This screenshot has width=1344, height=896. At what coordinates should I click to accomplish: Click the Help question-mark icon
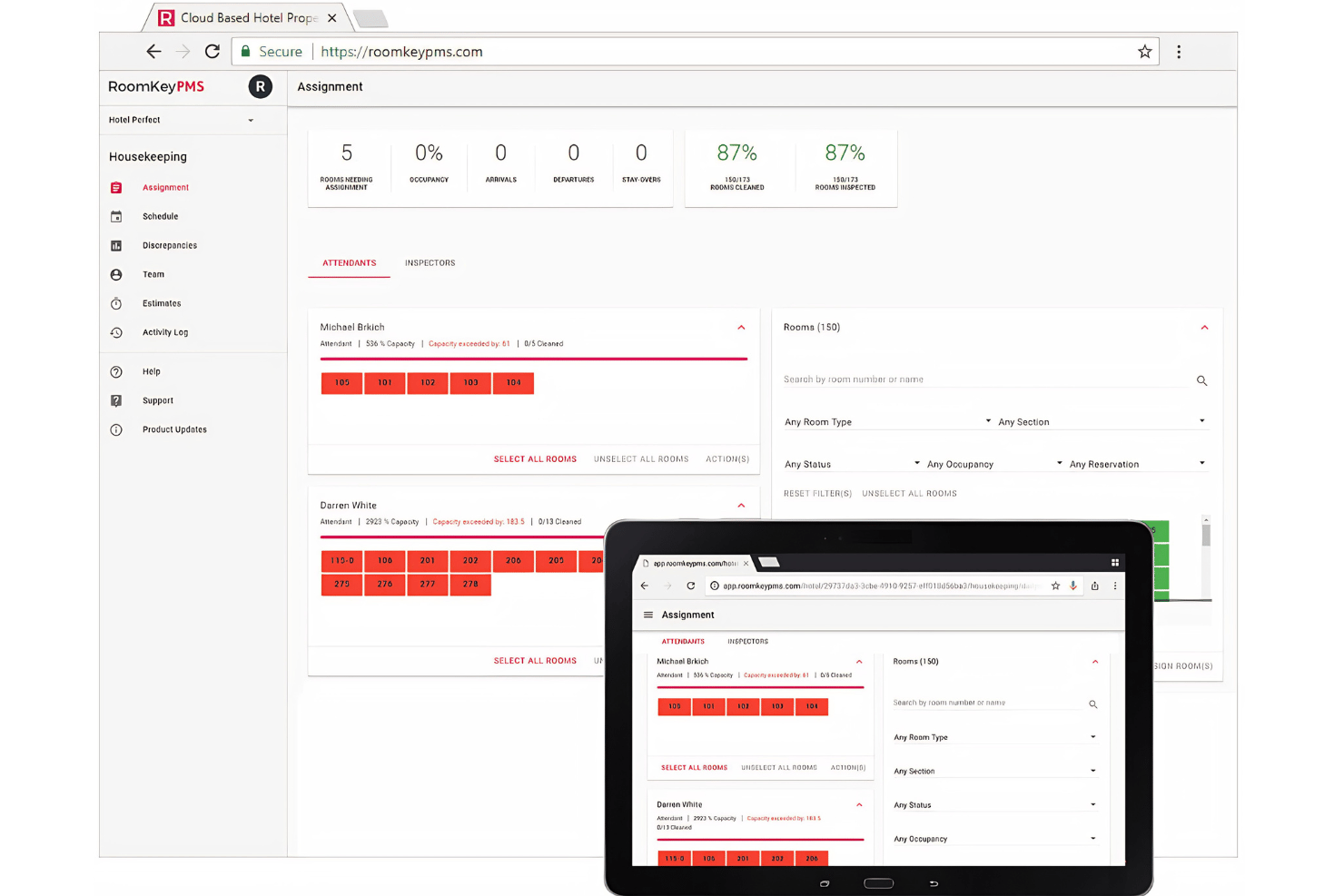click(116, 372)
